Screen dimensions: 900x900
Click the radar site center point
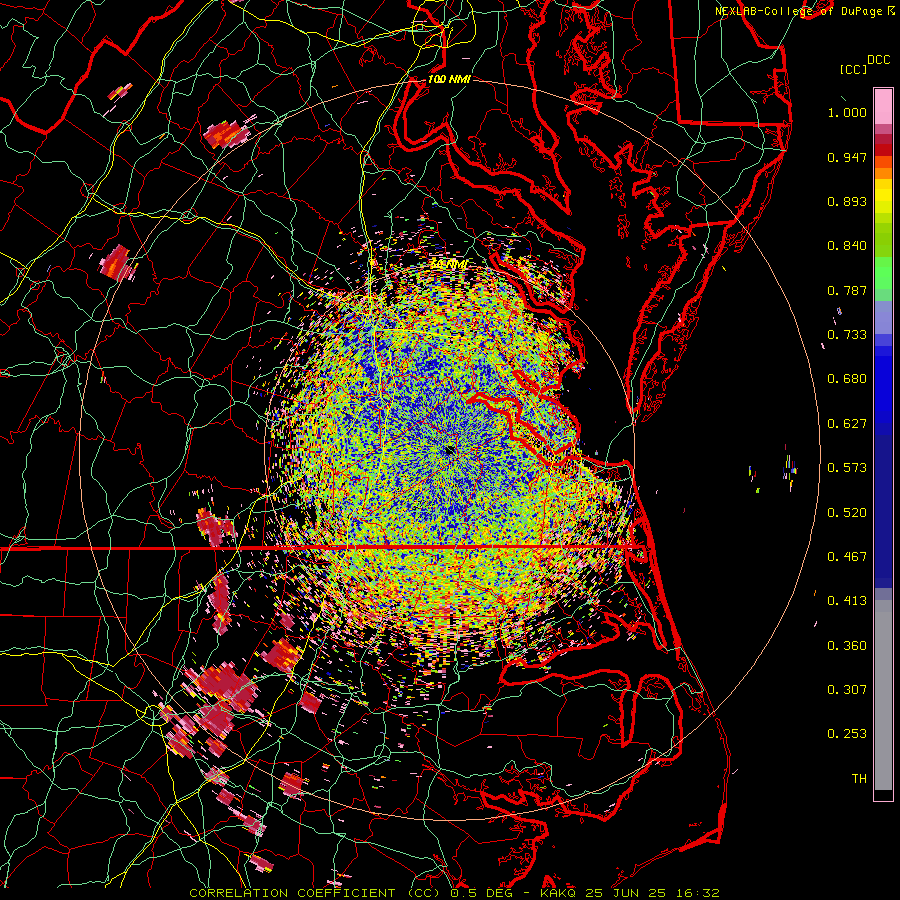tap(449, 451)
